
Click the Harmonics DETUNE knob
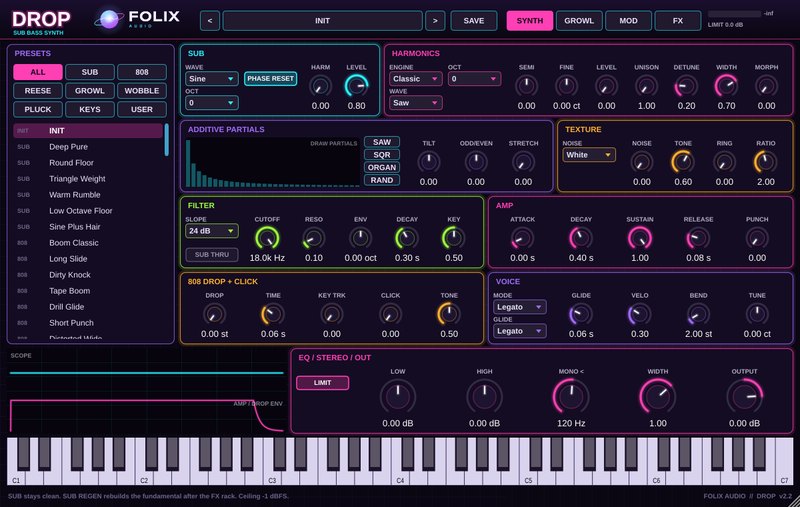click(686, 86)
